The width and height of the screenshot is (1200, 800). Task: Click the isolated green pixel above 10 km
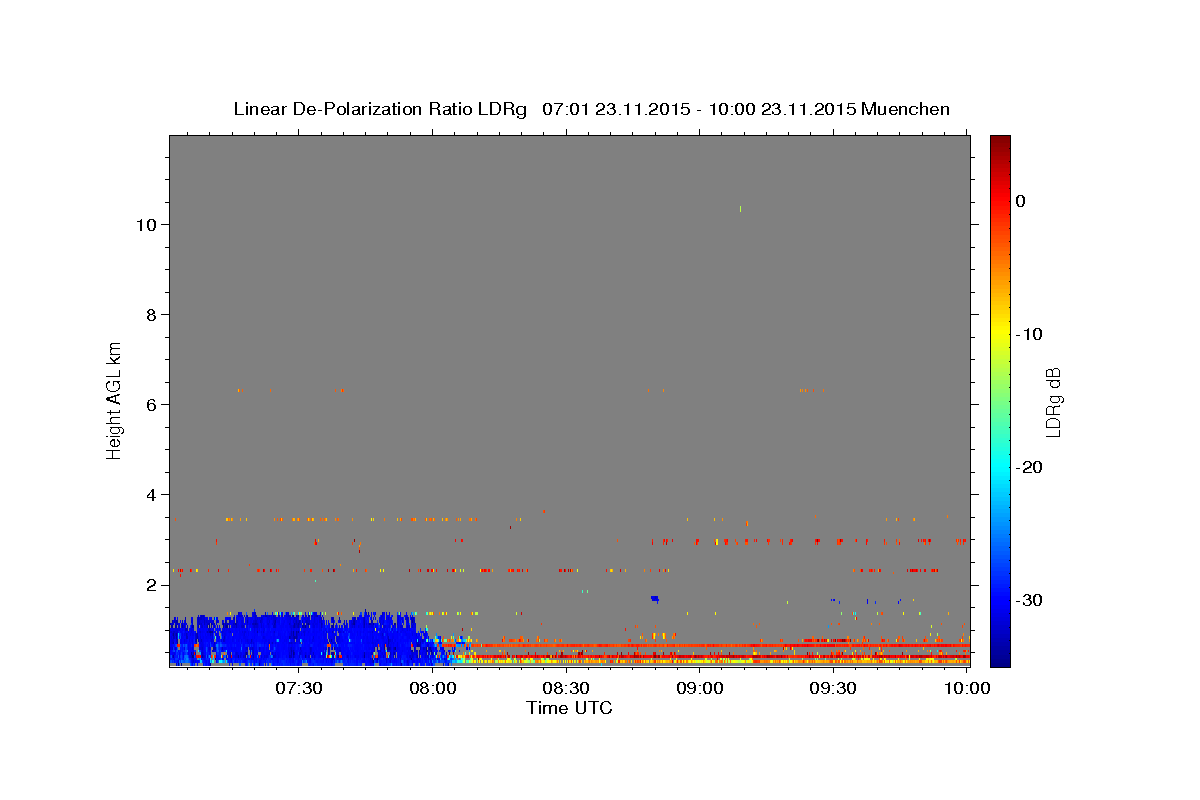740,208
